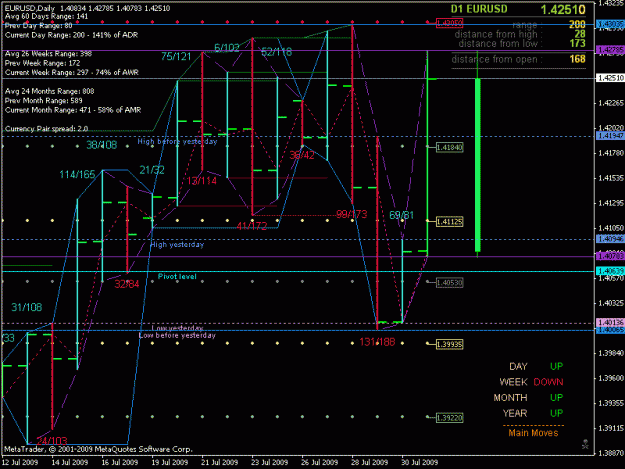
Task: Click the red DOWN next to WEEK
Action: (x=548, y=382)
